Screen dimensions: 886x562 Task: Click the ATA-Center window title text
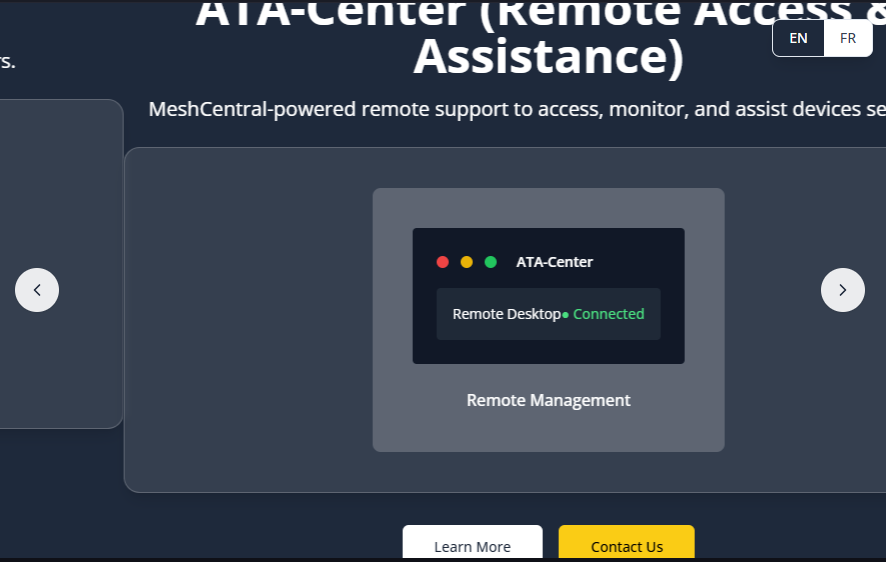tap(554, 262)
